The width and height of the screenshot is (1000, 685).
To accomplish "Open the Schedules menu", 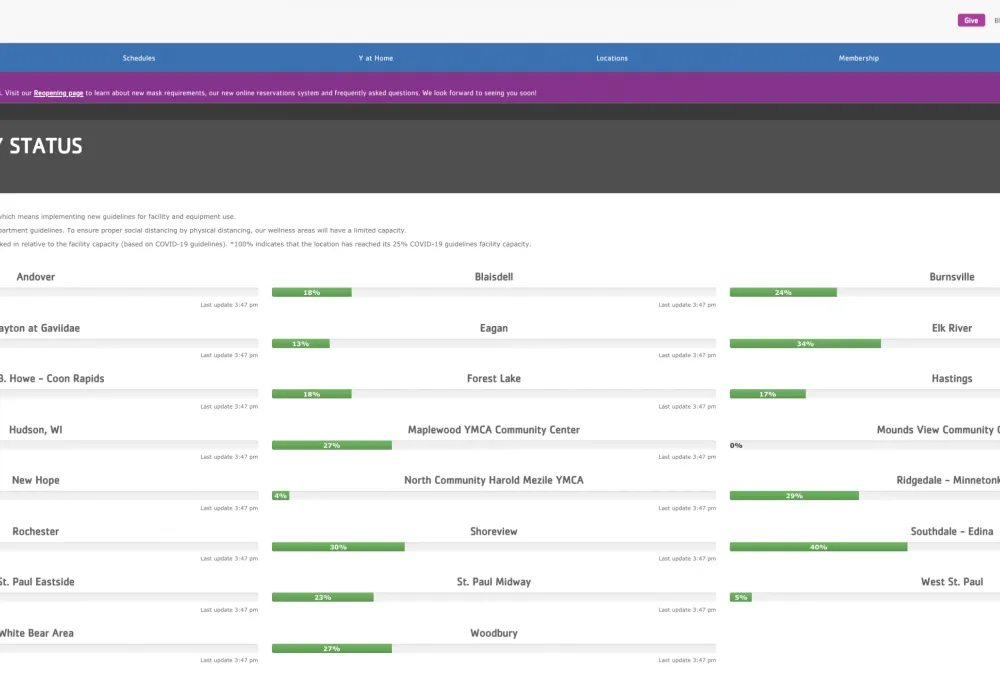I will [139, 58].
